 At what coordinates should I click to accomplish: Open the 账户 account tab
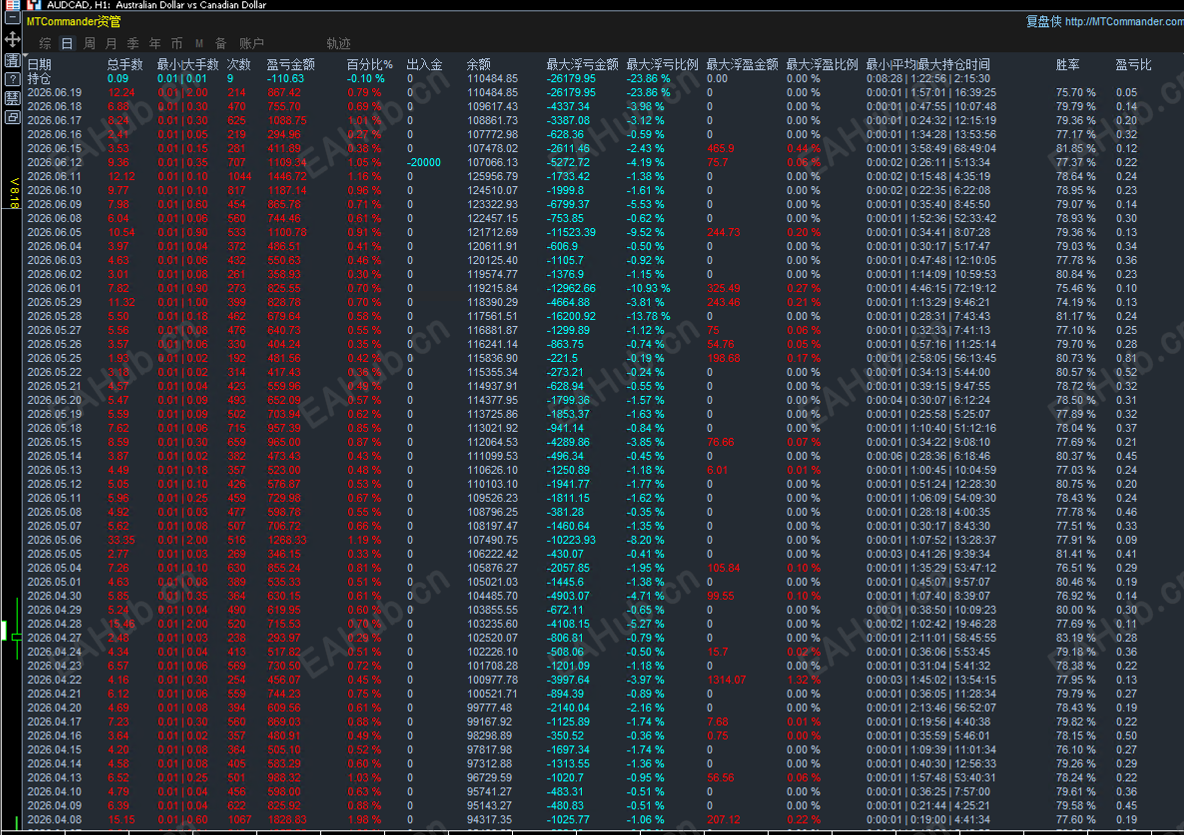coord(251,44)
